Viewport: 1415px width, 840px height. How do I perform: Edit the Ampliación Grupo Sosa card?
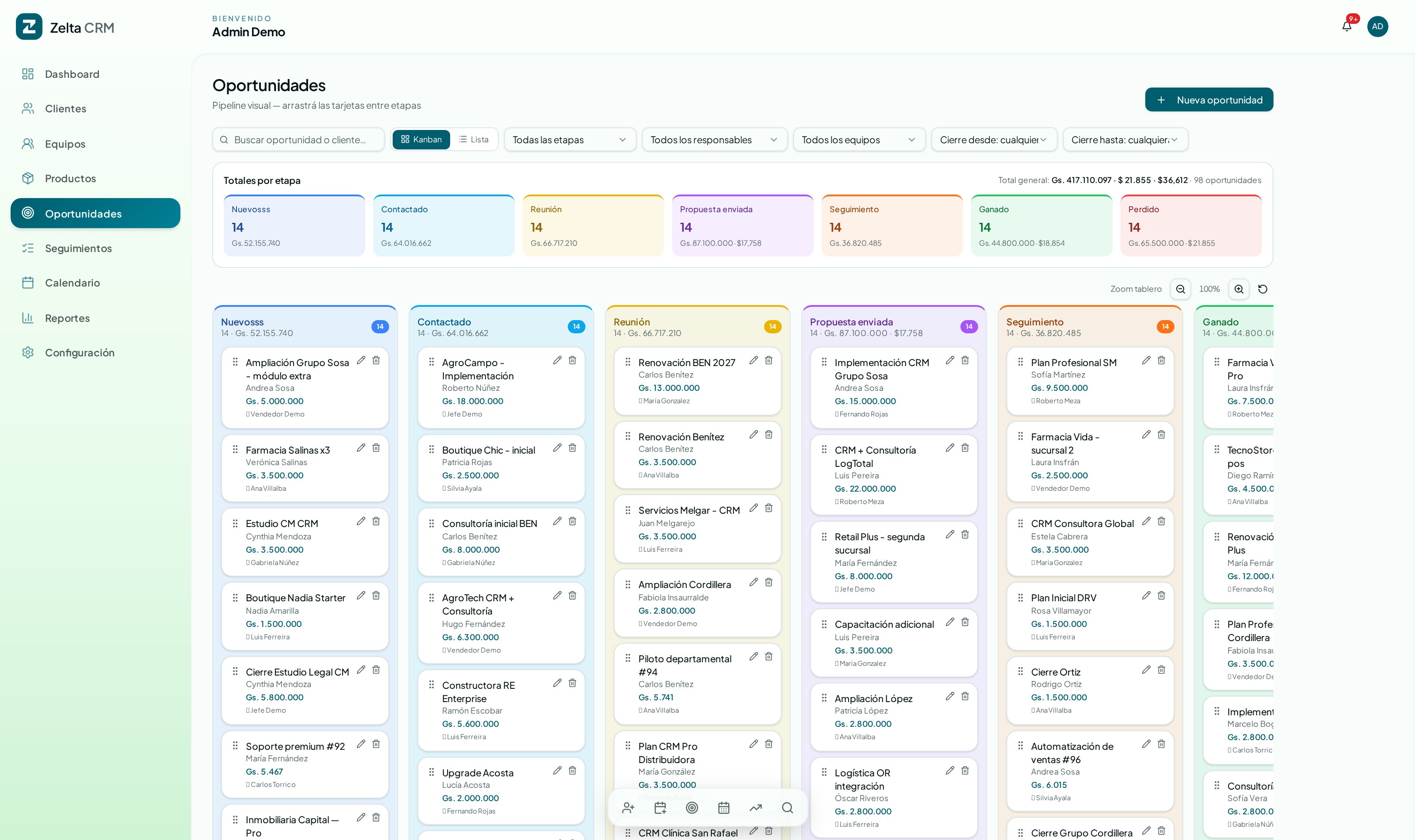pyautogui.click(x=360, y=361)
